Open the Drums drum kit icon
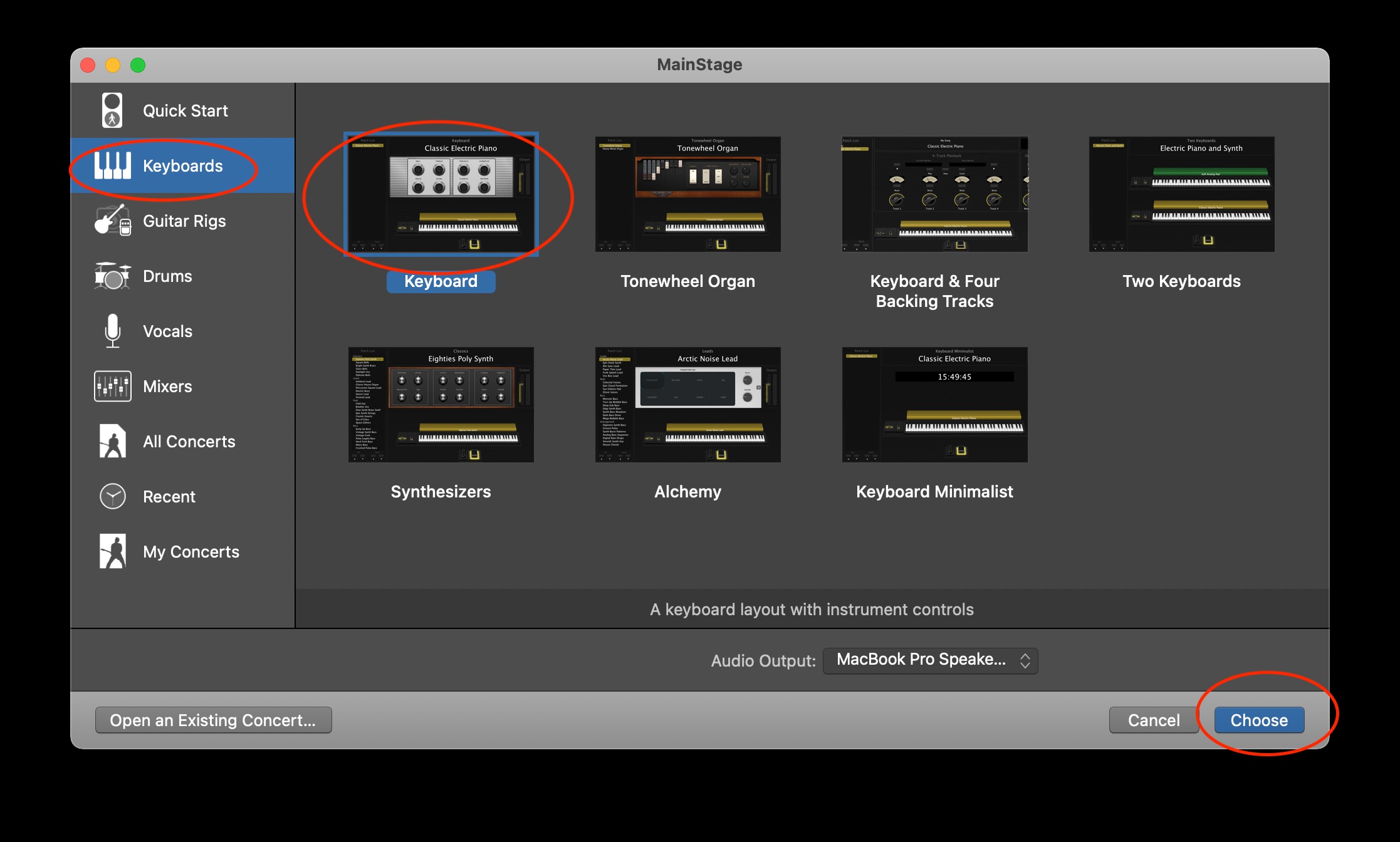Screen dimensions: 1400x842 click(113, 276)
